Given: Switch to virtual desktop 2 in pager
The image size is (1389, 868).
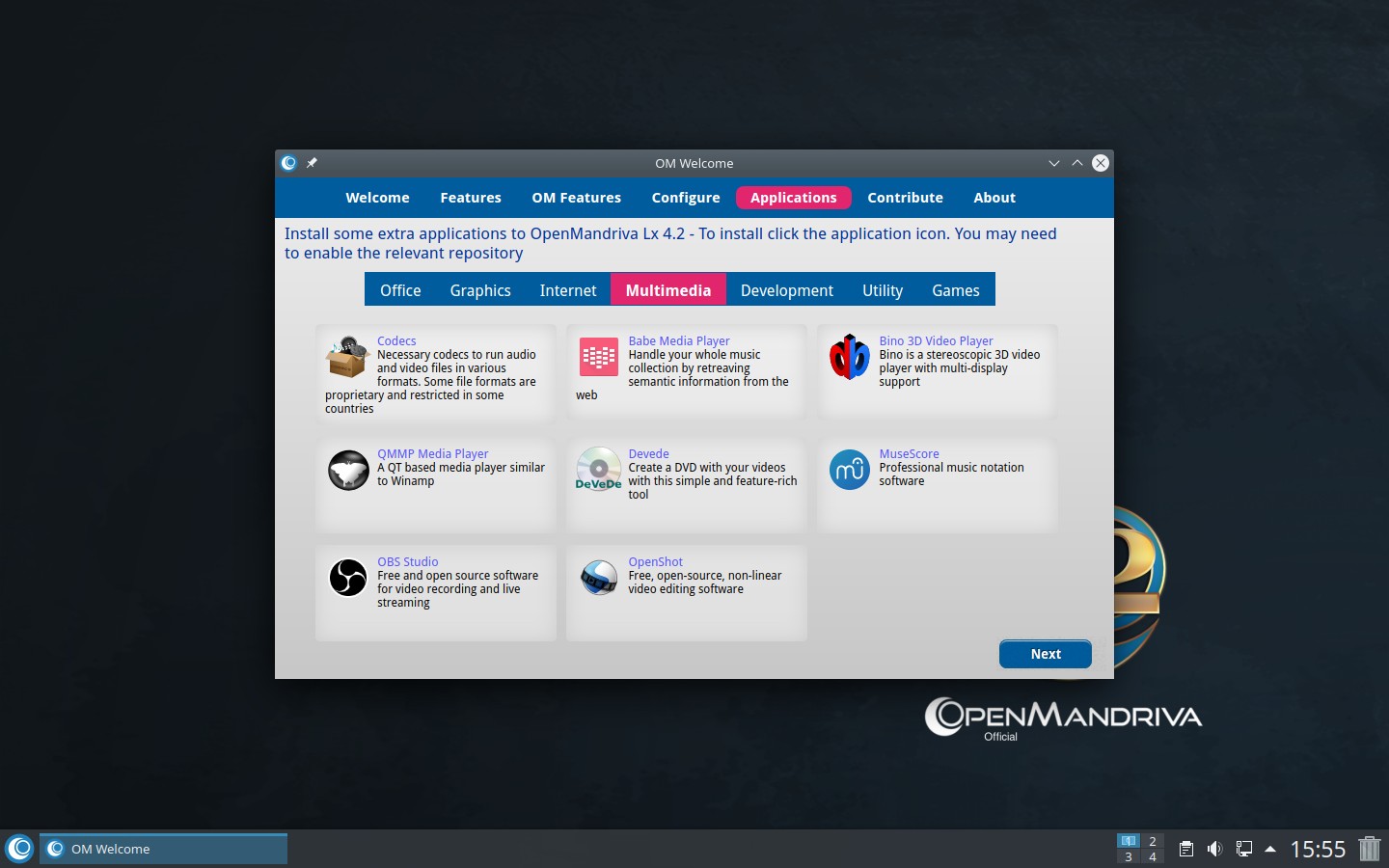Looking at the screenshot, I should [1153, 841].
